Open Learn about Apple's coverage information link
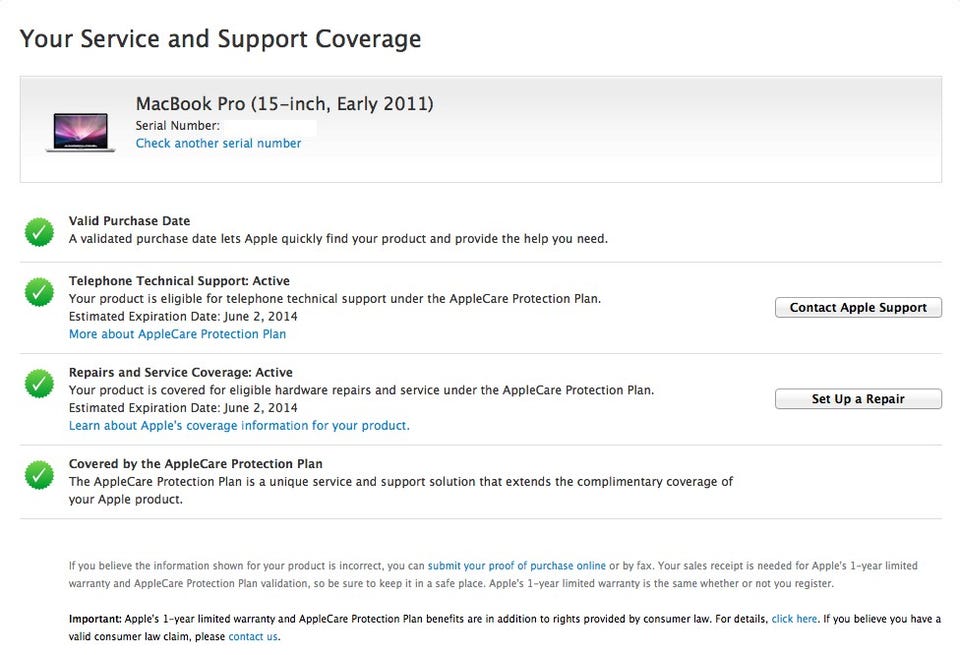The image size is (960, 655). pos(239,425)
